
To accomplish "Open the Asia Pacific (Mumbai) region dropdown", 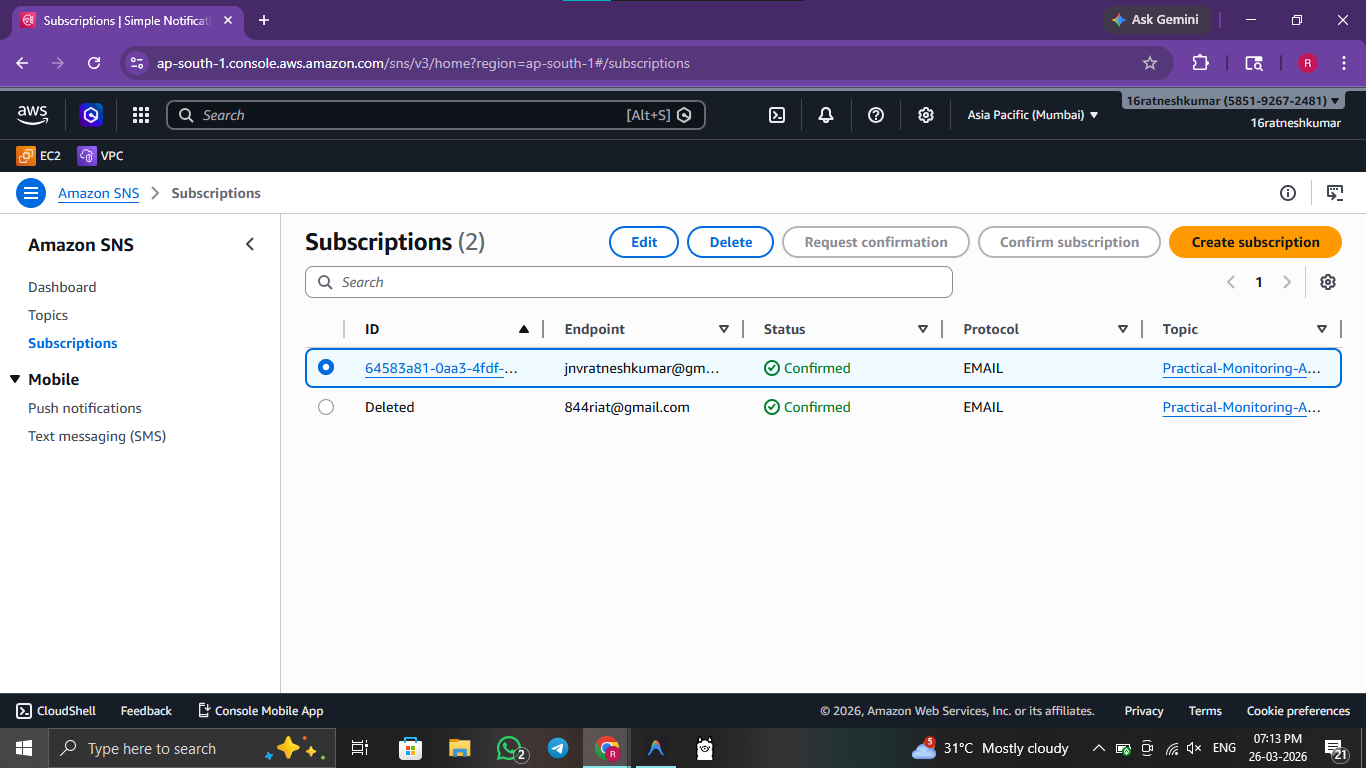I will (x=1033, y=115).
